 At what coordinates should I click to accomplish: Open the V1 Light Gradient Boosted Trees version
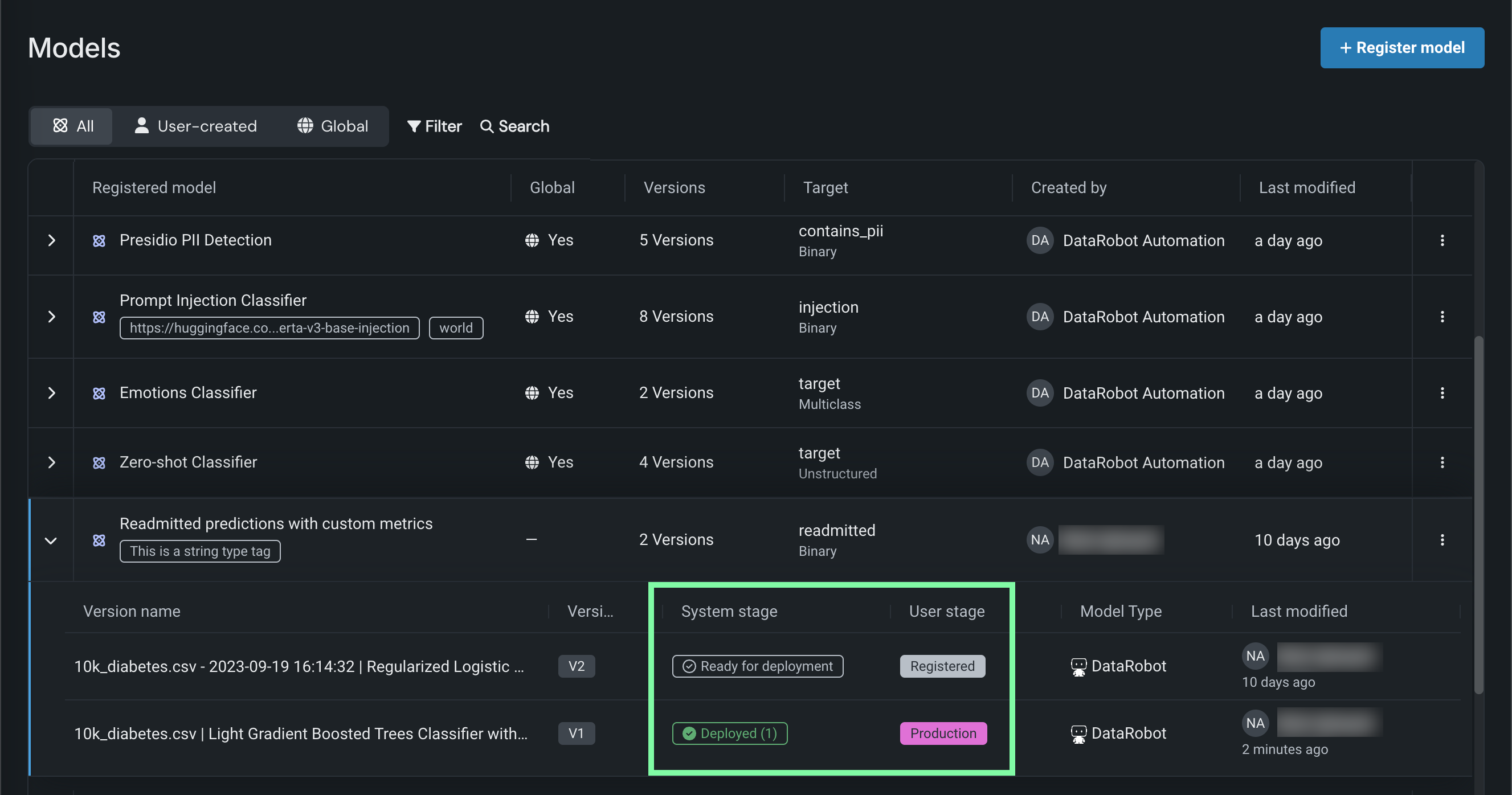point(301,733)
